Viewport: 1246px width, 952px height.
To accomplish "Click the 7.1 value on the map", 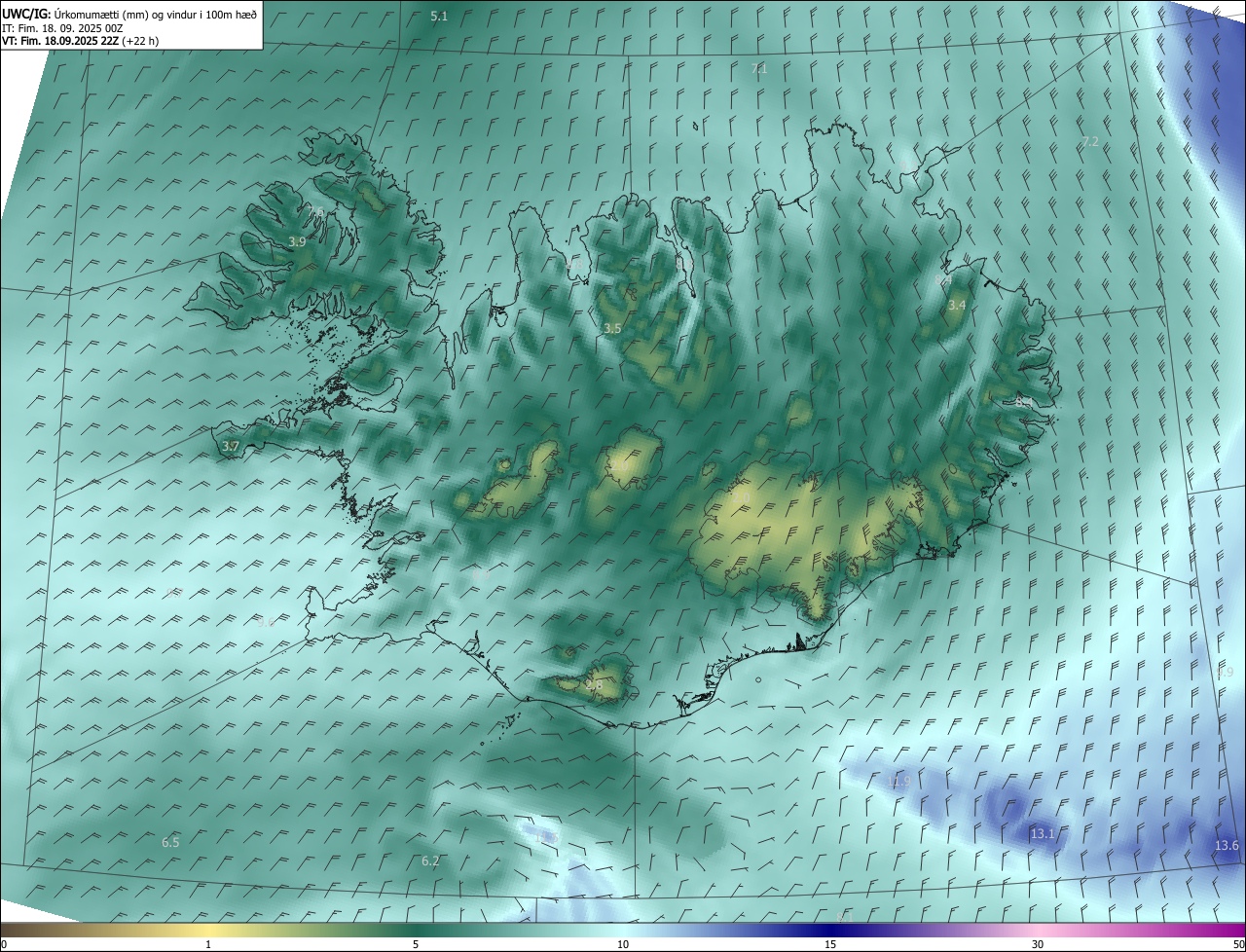I will 759,68.
